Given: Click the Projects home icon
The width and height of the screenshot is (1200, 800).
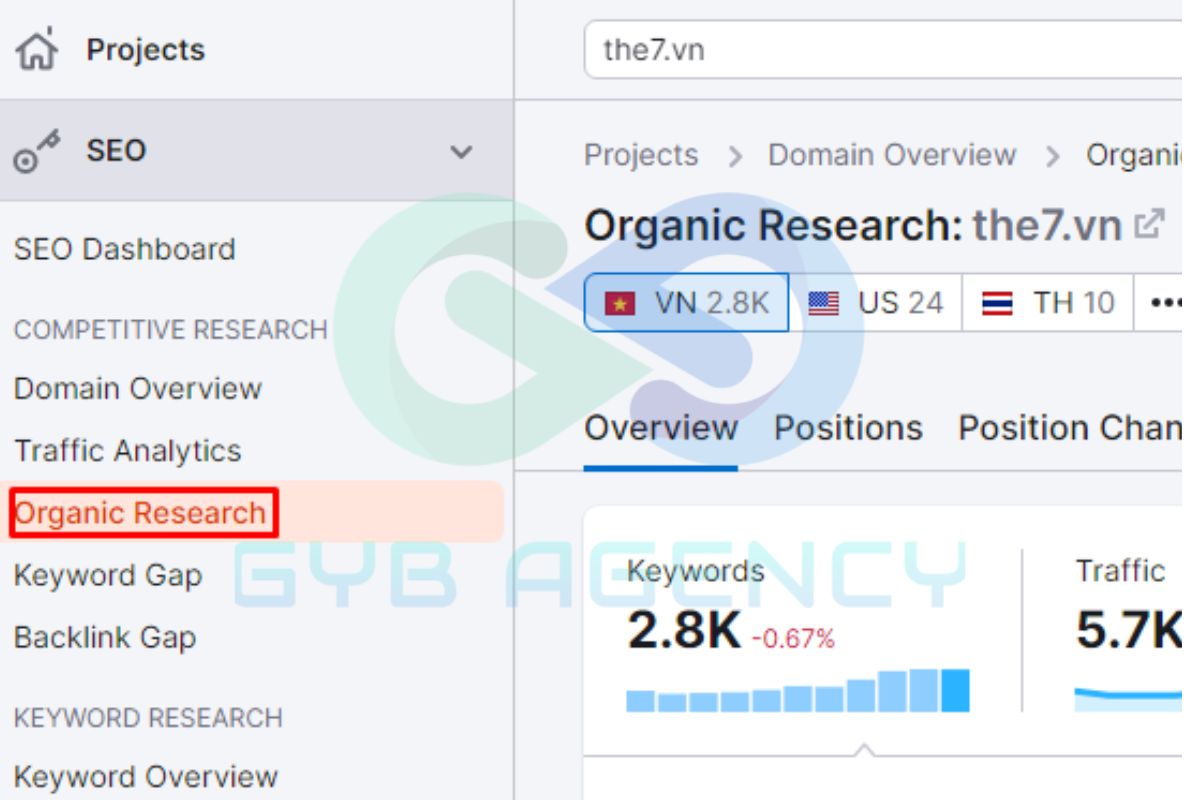Looking at the screenshot, I should pos(37,50).
